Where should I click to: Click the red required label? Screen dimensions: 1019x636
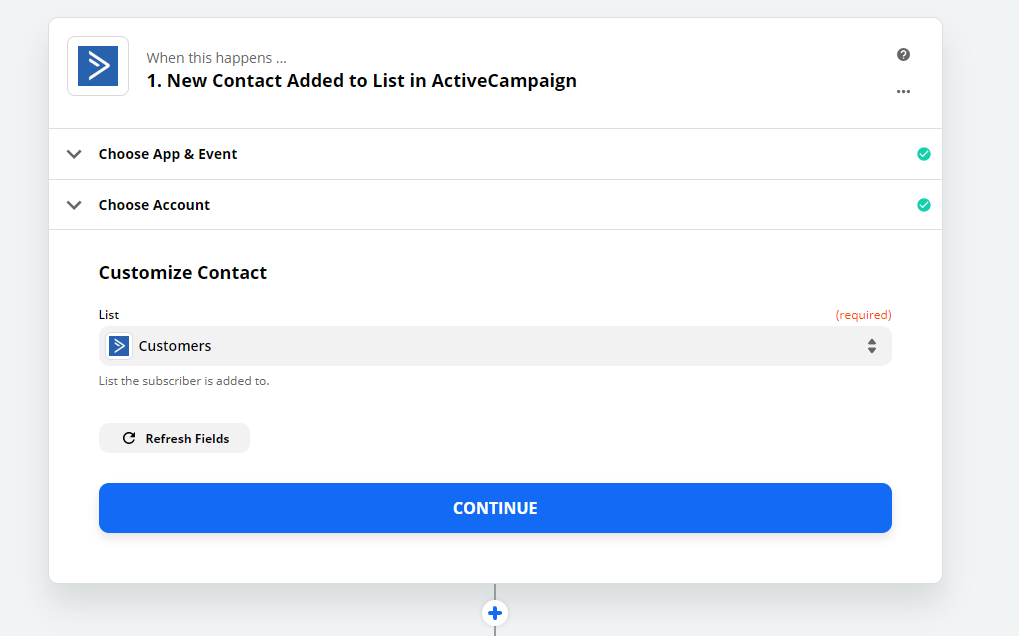pyautogui.click(x=863, y=315)
